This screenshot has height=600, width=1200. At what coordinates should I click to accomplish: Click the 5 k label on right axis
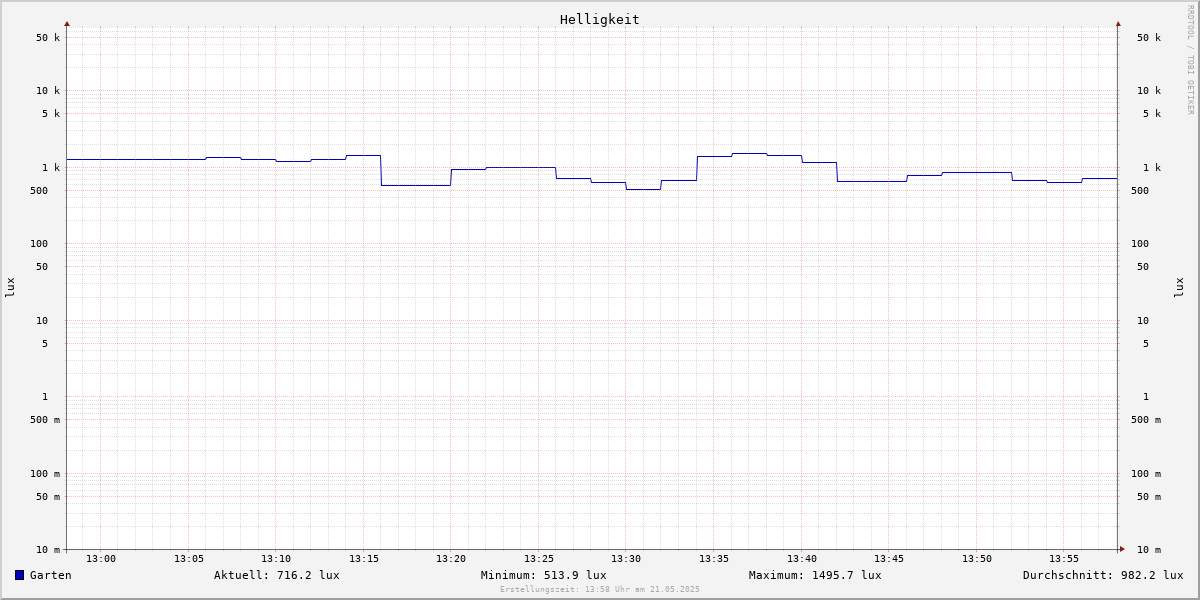pyautogui.click(x=1152, y=114)
